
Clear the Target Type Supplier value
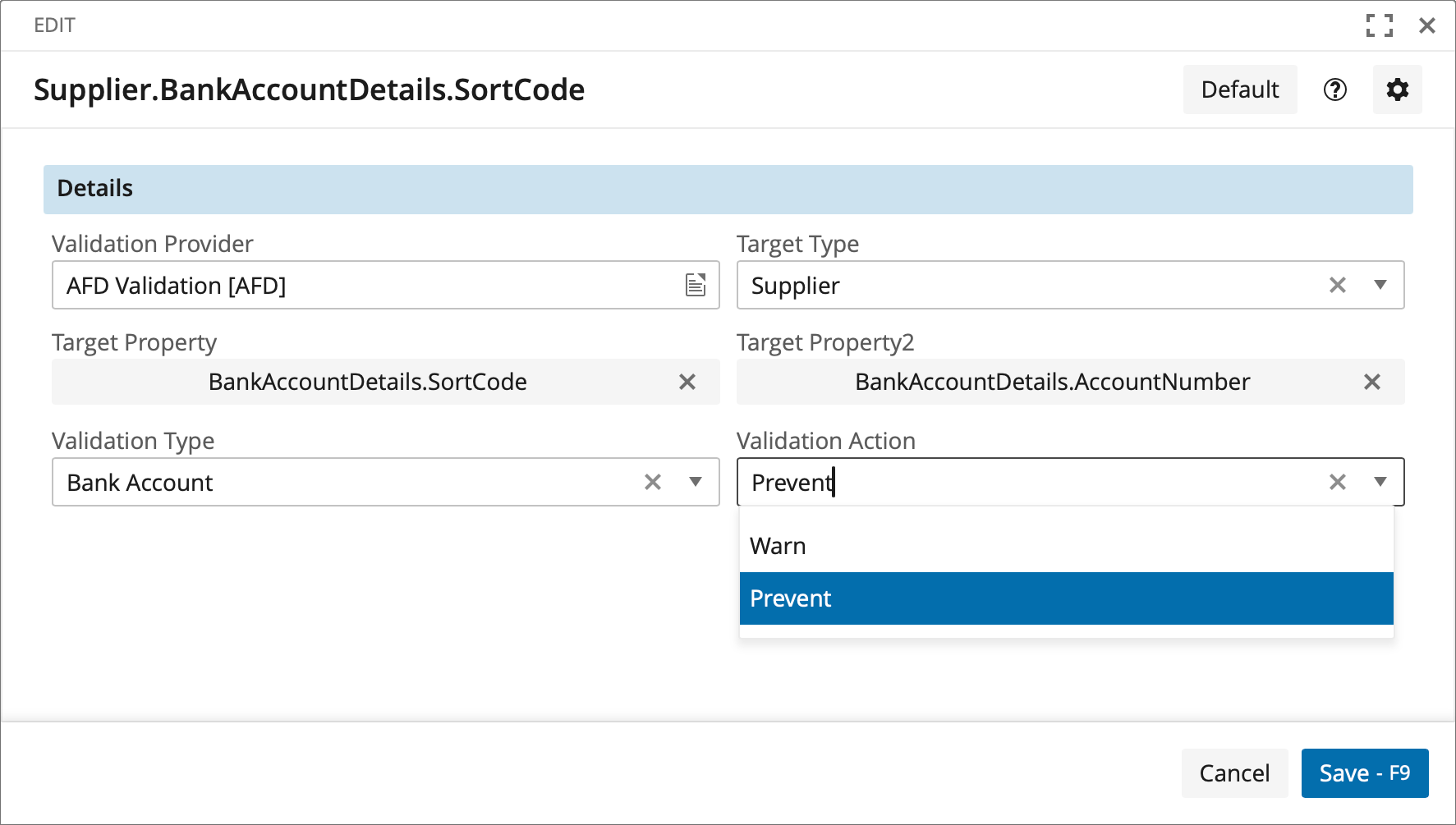pos(1337,285)
